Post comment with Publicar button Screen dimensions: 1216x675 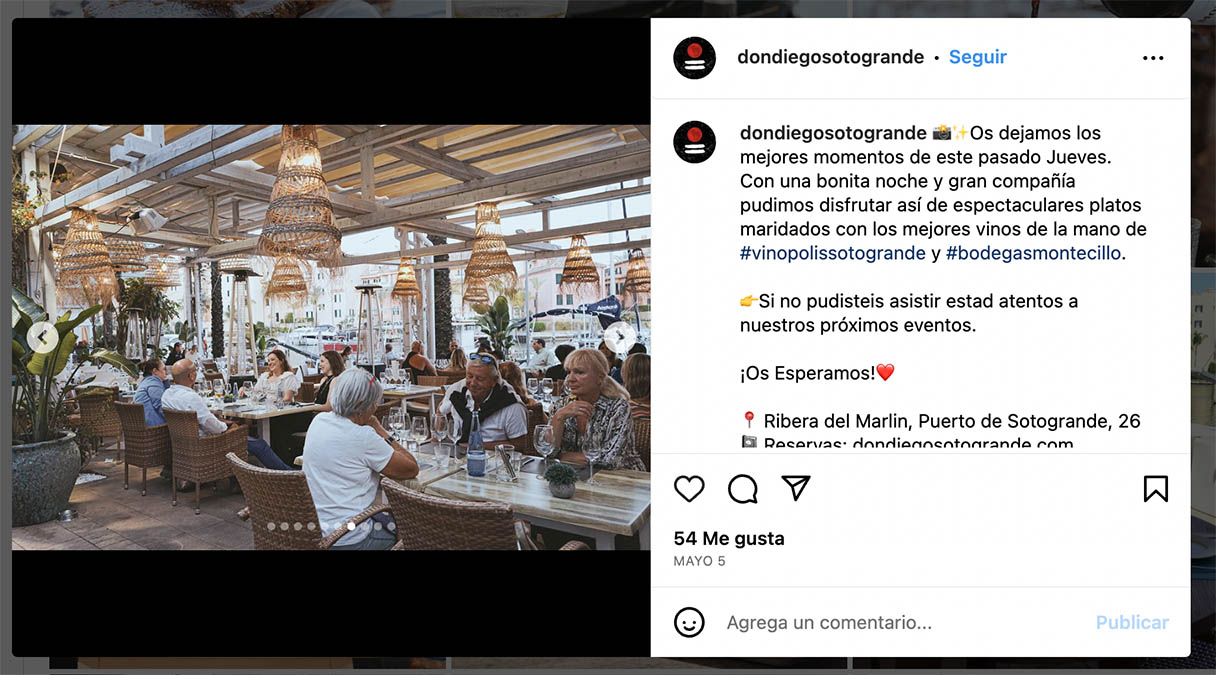coord(1132,622)
